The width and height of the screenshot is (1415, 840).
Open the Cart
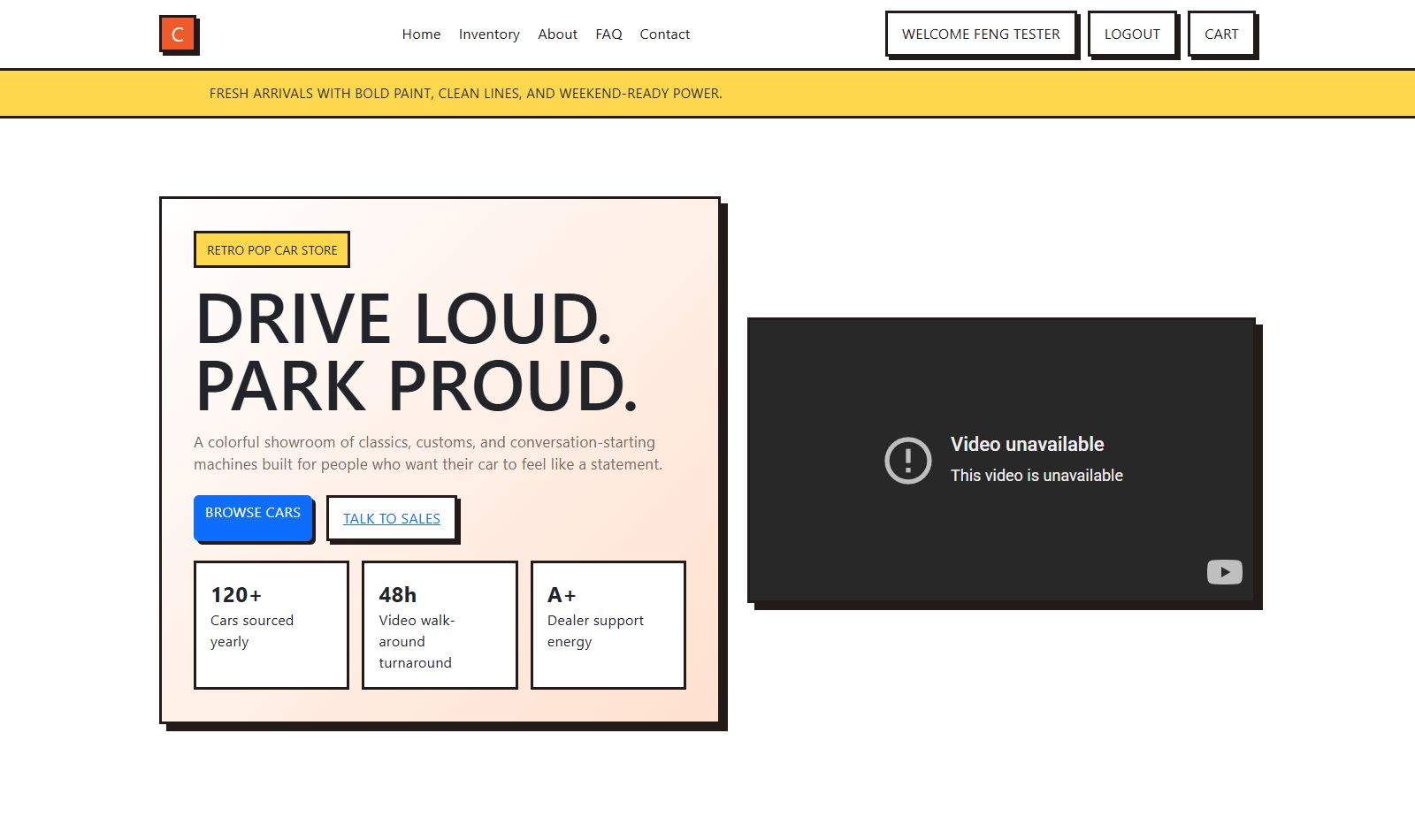tap(1220, 34)
